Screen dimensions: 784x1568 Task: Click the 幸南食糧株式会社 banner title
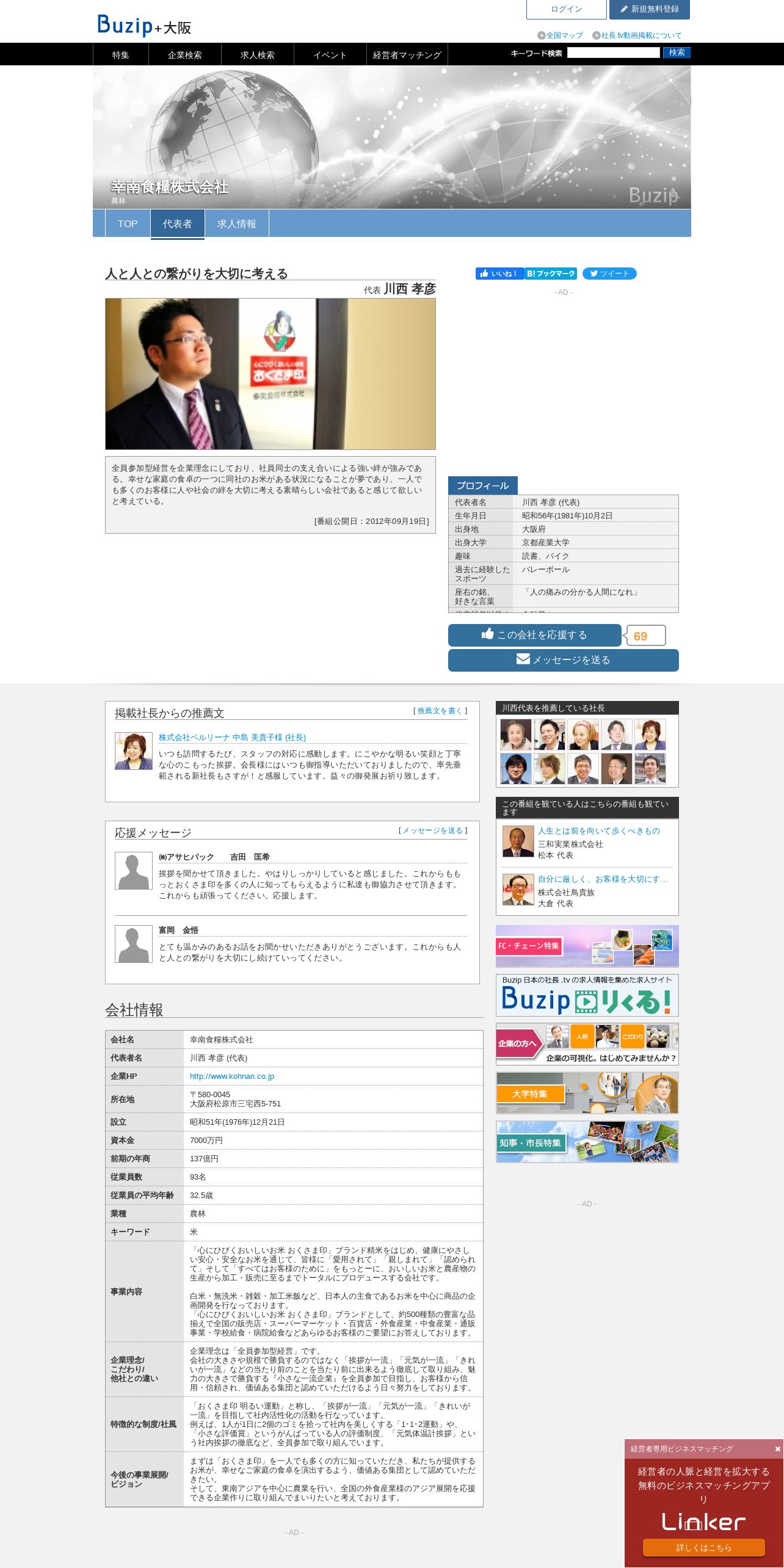click(170, 187)
